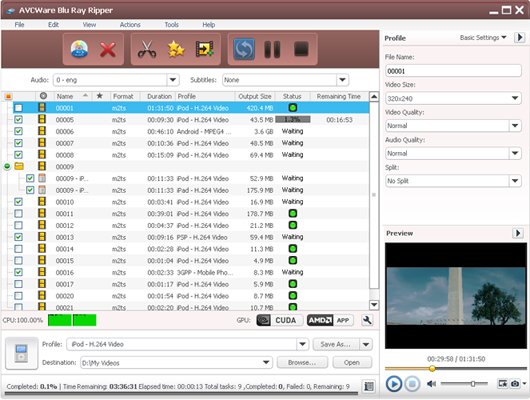This screenshot has width=530, height=400.
Task: Open settings via the wrench icon
Action: coord(367,320)
